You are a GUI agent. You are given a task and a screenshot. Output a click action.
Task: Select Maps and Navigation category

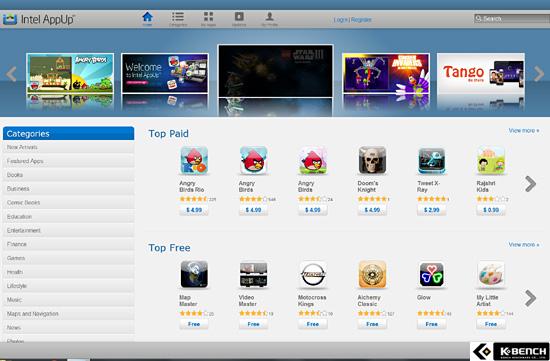[x=68, y=314]
